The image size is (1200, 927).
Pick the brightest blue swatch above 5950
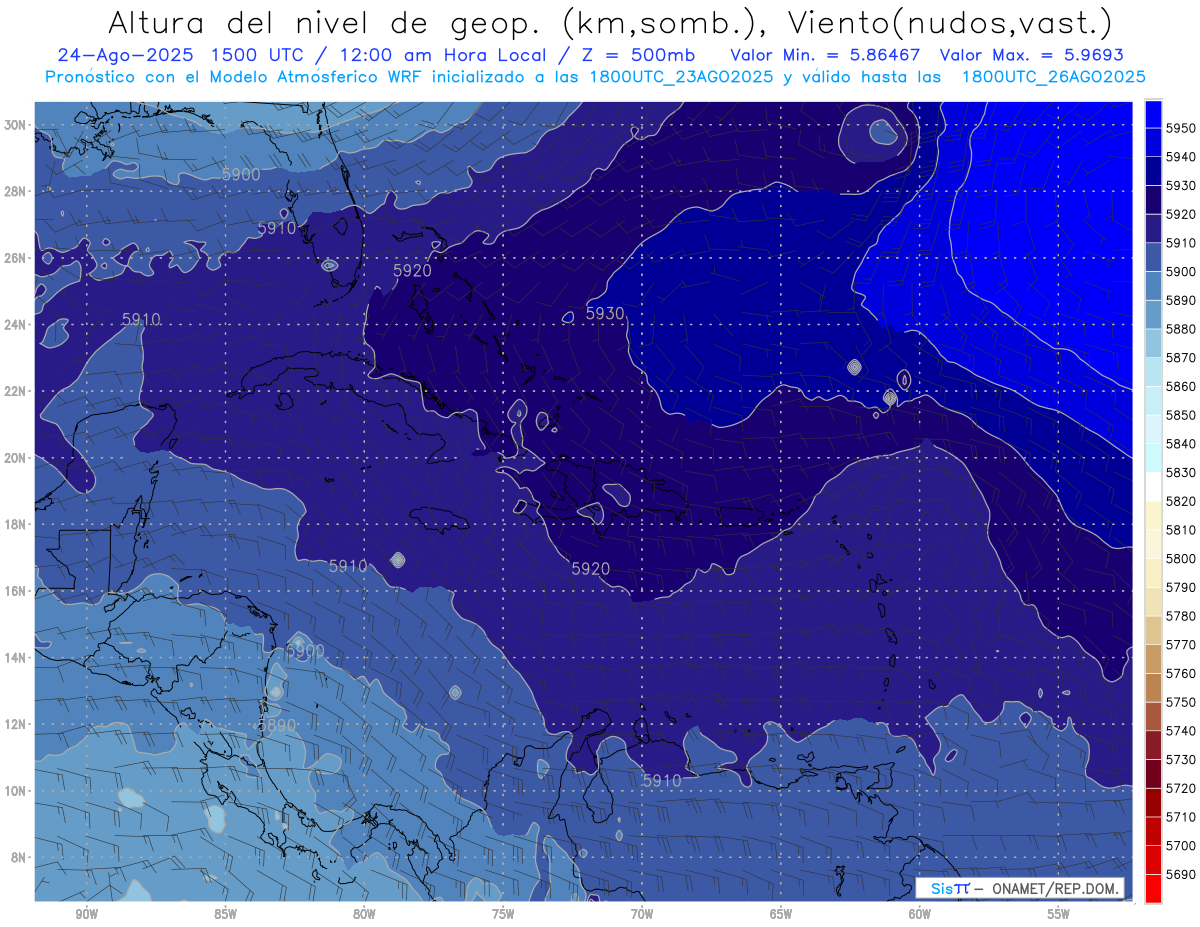pos(1153,114)
